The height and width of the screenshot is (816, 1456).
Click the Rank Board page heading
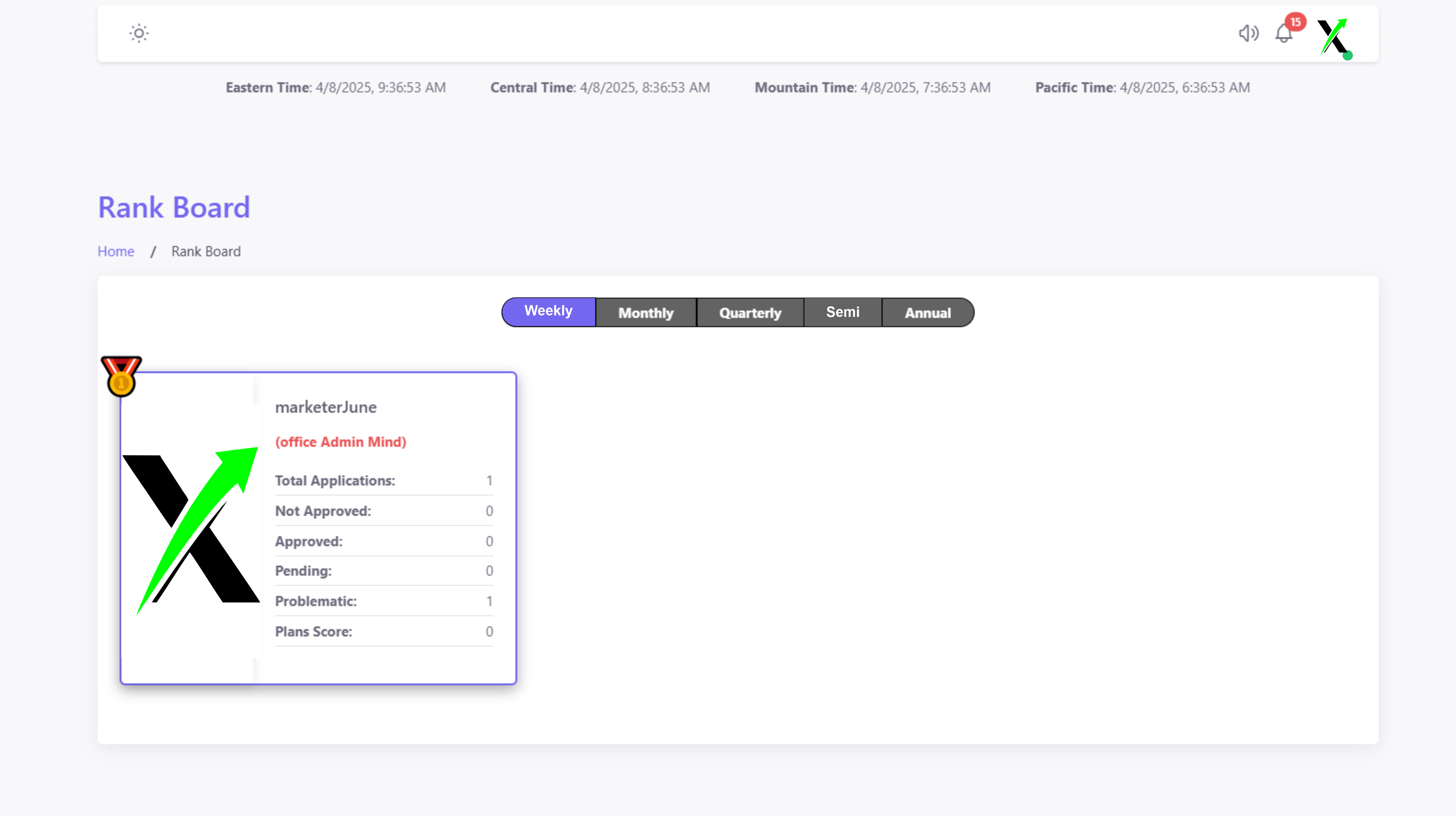[174, 207]
